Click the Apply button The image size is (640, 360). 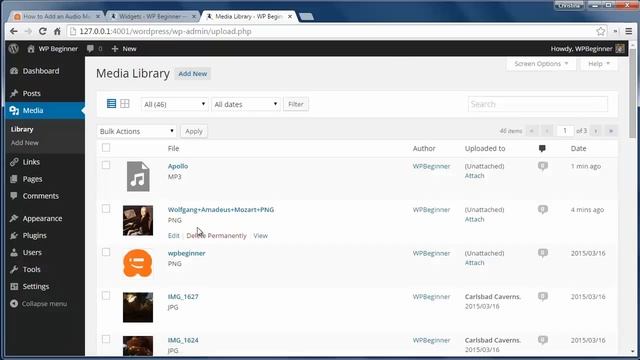194,131
